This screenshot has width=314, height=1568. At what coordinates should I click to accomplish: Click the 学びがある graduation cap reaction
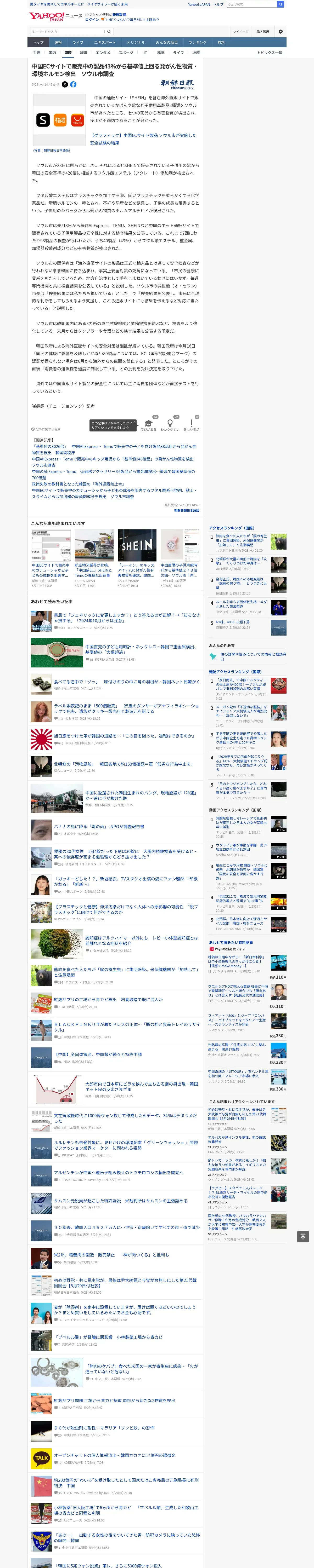(148, 424)
